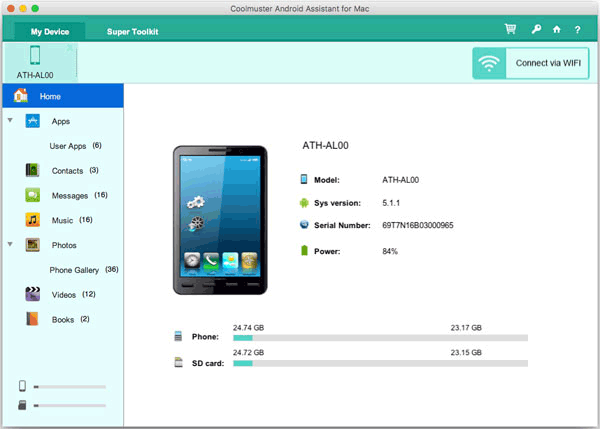Click the sidebar SD card icon
The height and width of the screenshot is (429, 600).
pos(23,405)
